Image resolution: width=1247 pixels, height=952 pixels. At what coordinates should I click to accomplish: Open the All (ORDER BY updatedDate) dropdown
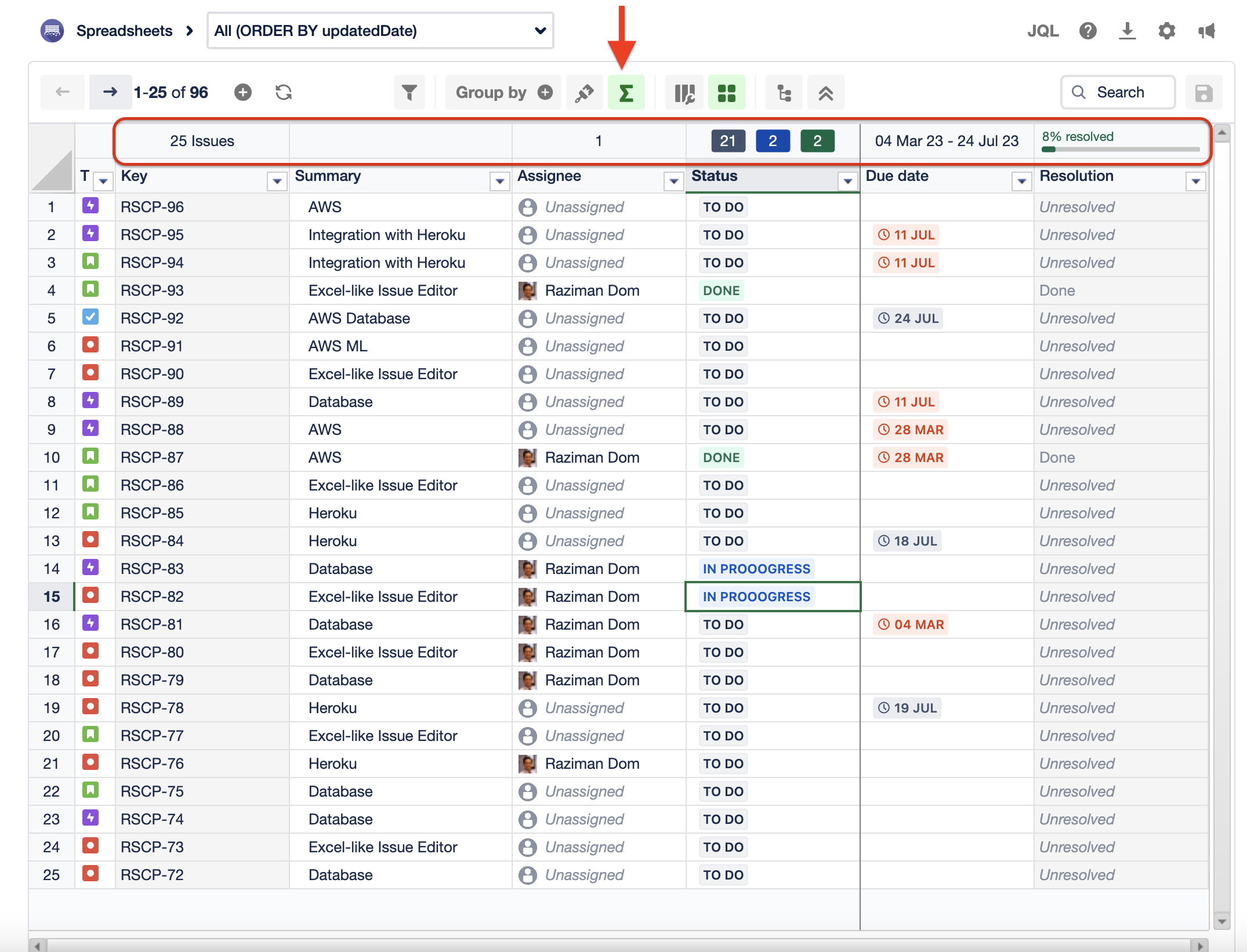(380, 31)
